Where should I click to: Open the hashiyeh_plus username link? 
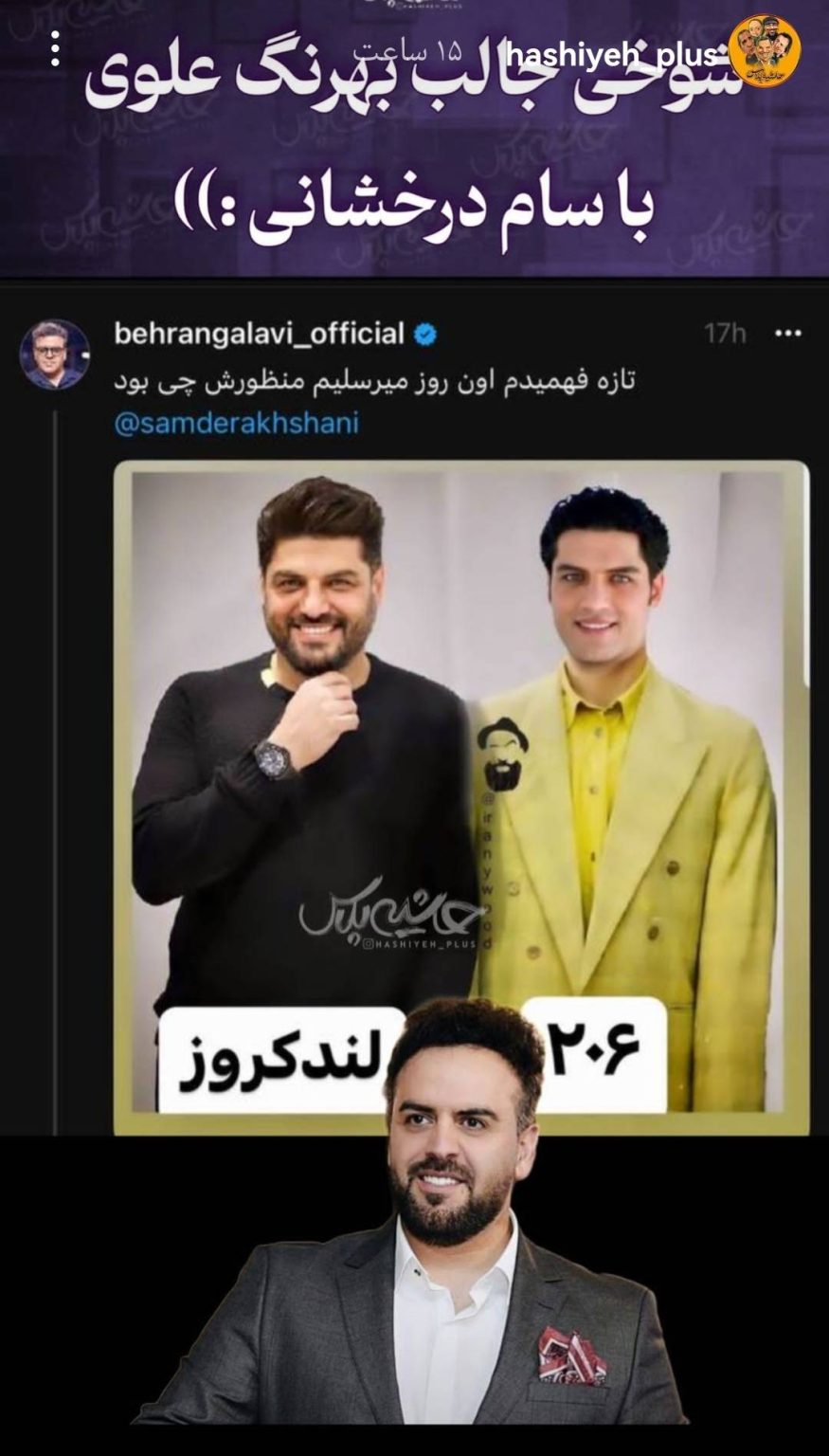click(x=626, y=55)
